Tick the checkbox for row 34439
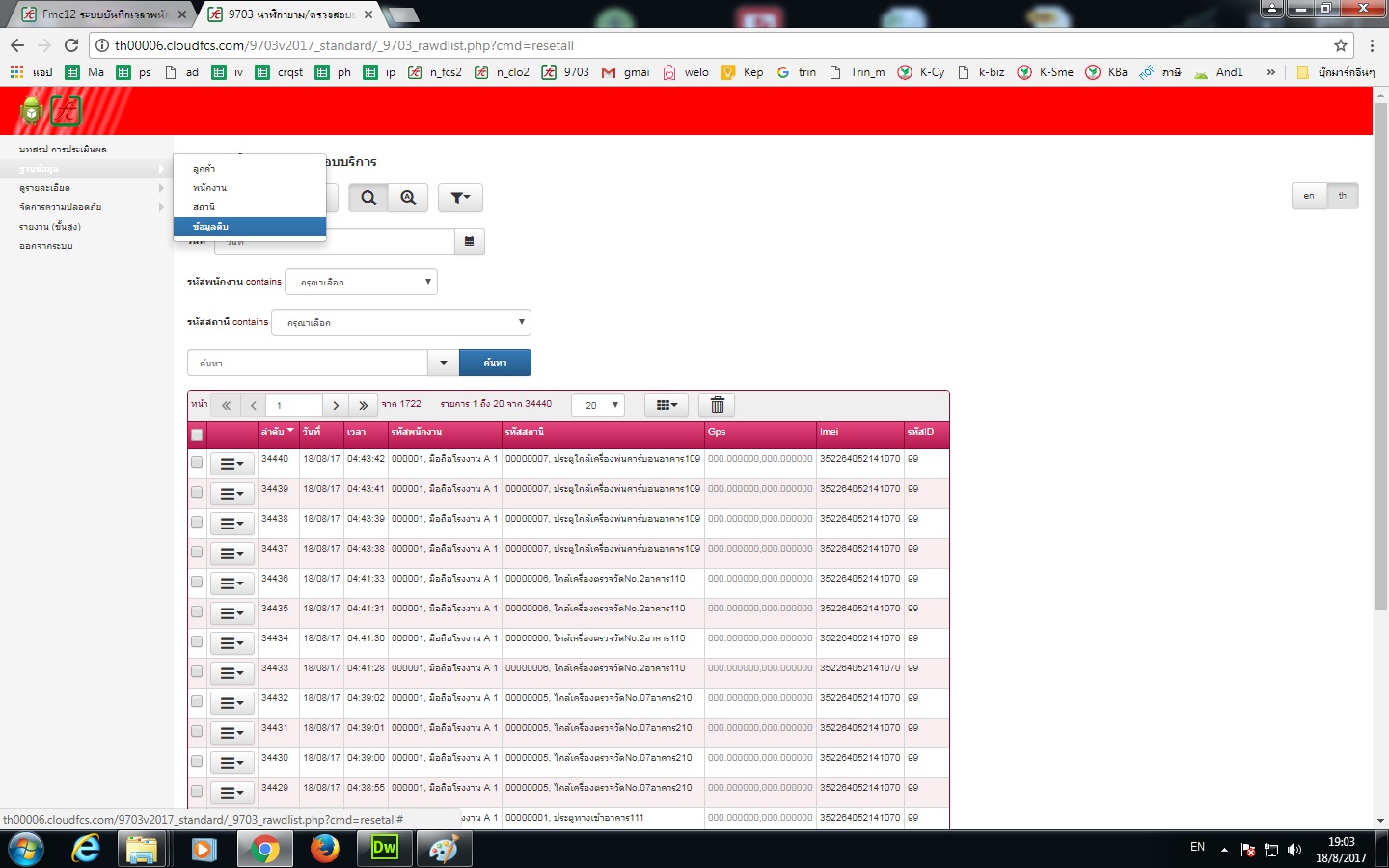 pyautogui.click(x=197, y=492)
